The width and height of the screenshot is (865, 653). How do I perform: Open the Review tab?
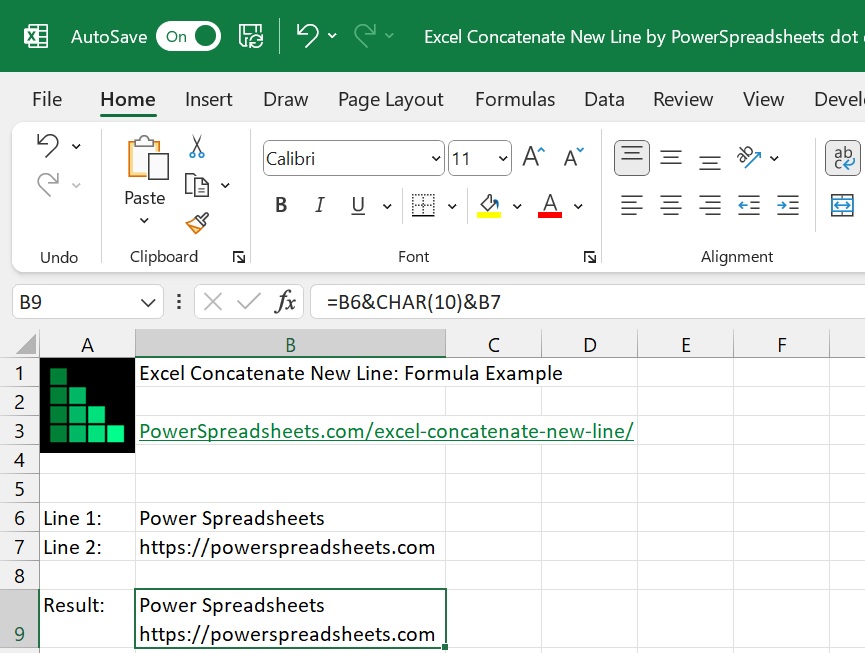pyautogui.click(x=683, y=99)
